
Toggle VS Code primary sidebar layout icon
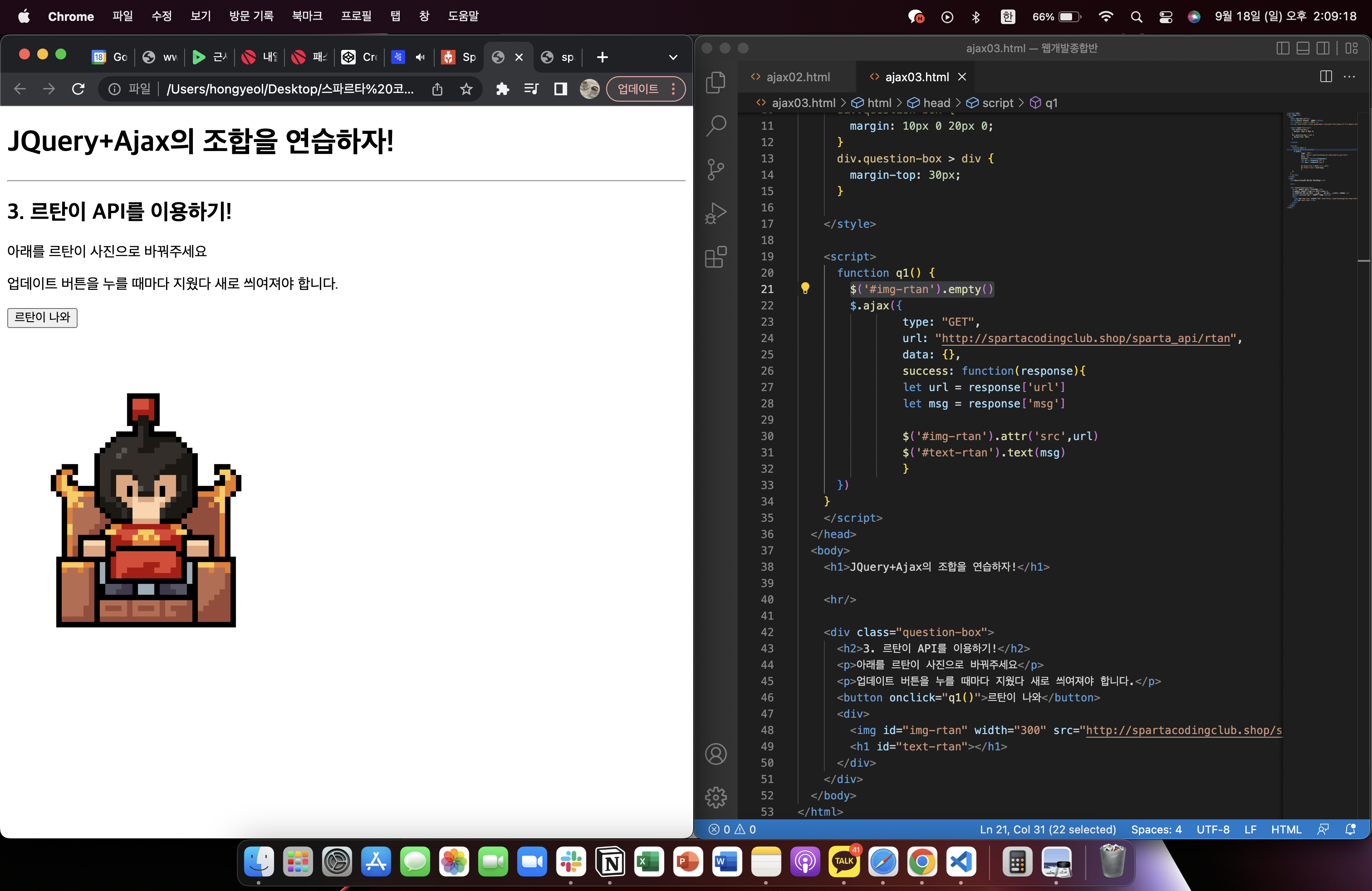click(1283, 49)
